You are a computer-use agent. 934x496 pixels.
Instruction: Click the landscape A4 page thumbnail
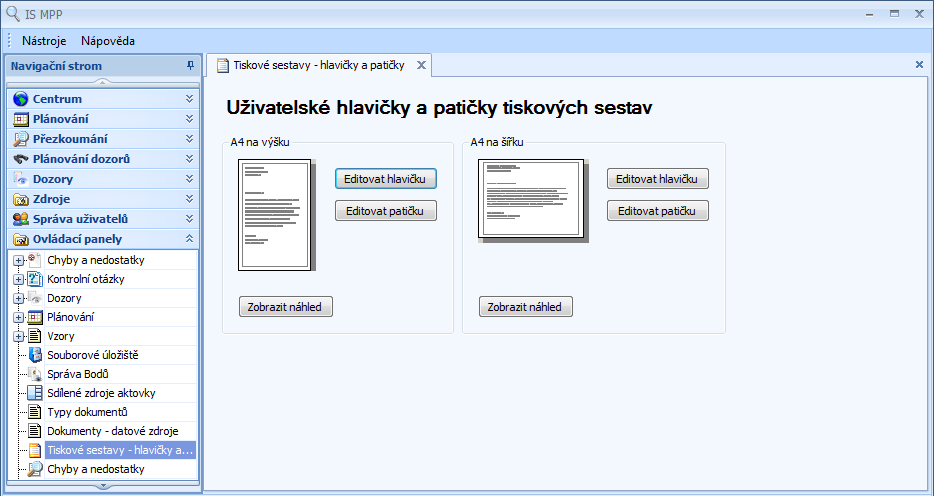(533, 201)
